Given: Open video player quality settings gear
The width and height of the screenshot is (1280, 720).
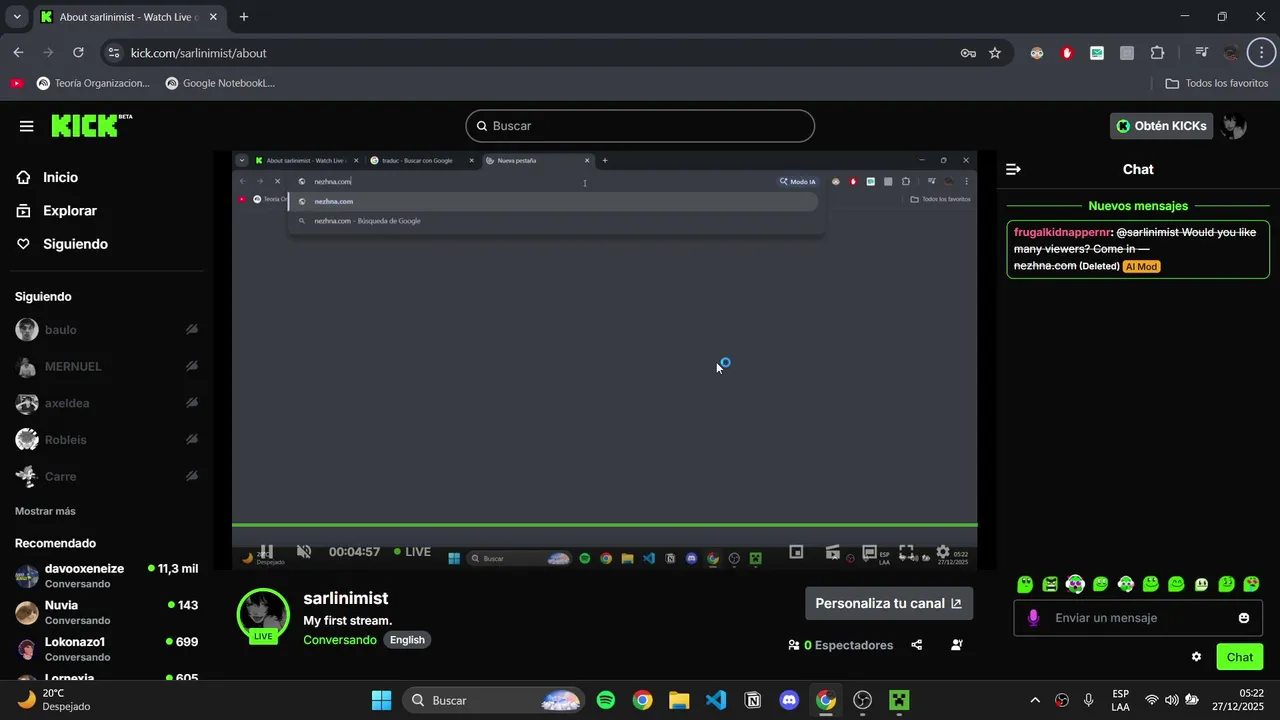Looking at the screenshot, I should [942, 551].
